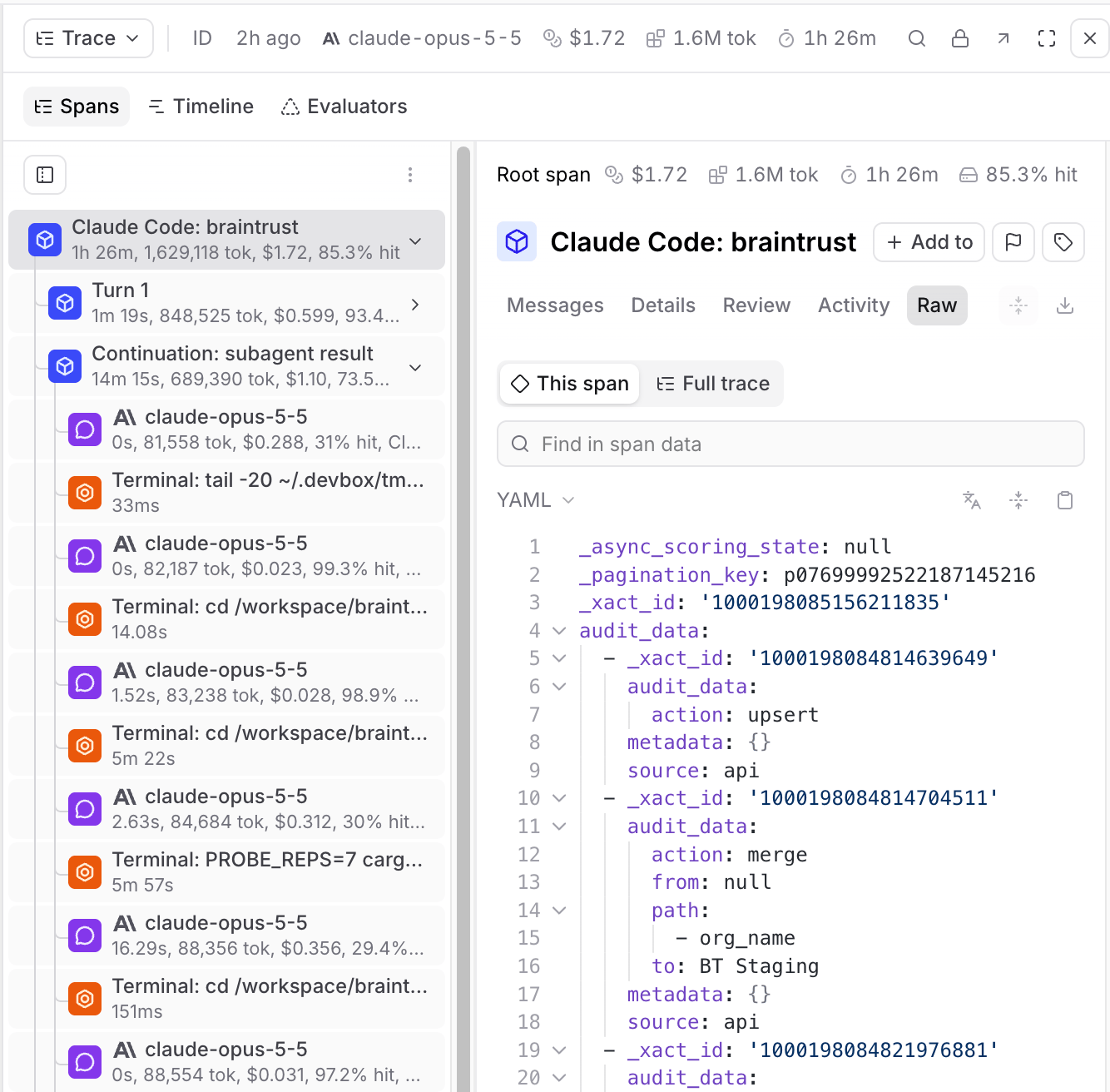Image resolution: width=1110 pixels, height=1092 pixels.
Task: Collapse the Claude Code: braintrust root span
Action: (415, 241)
